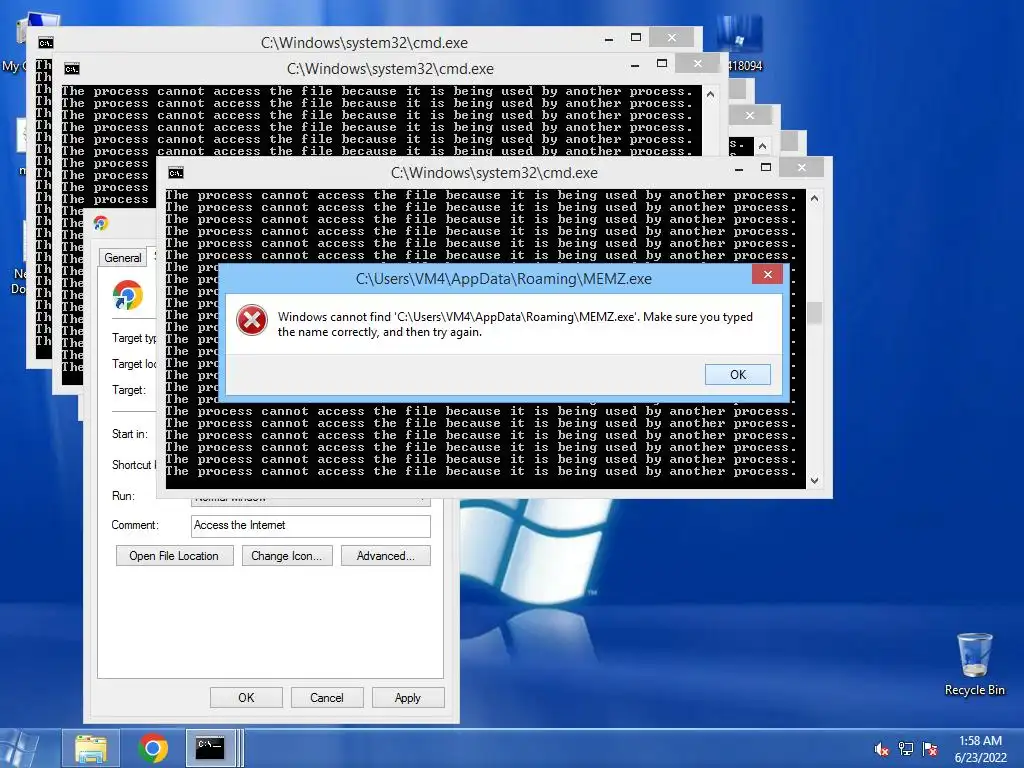This screenshot has height=768, width=1024.
Task: Minimize the second cmd.exe window
Action: (x=635, y=65)
